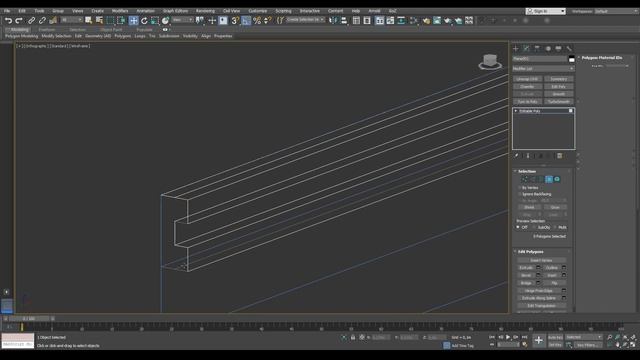Open the Workspaces Default dropdown

click(x=616, y=11)
